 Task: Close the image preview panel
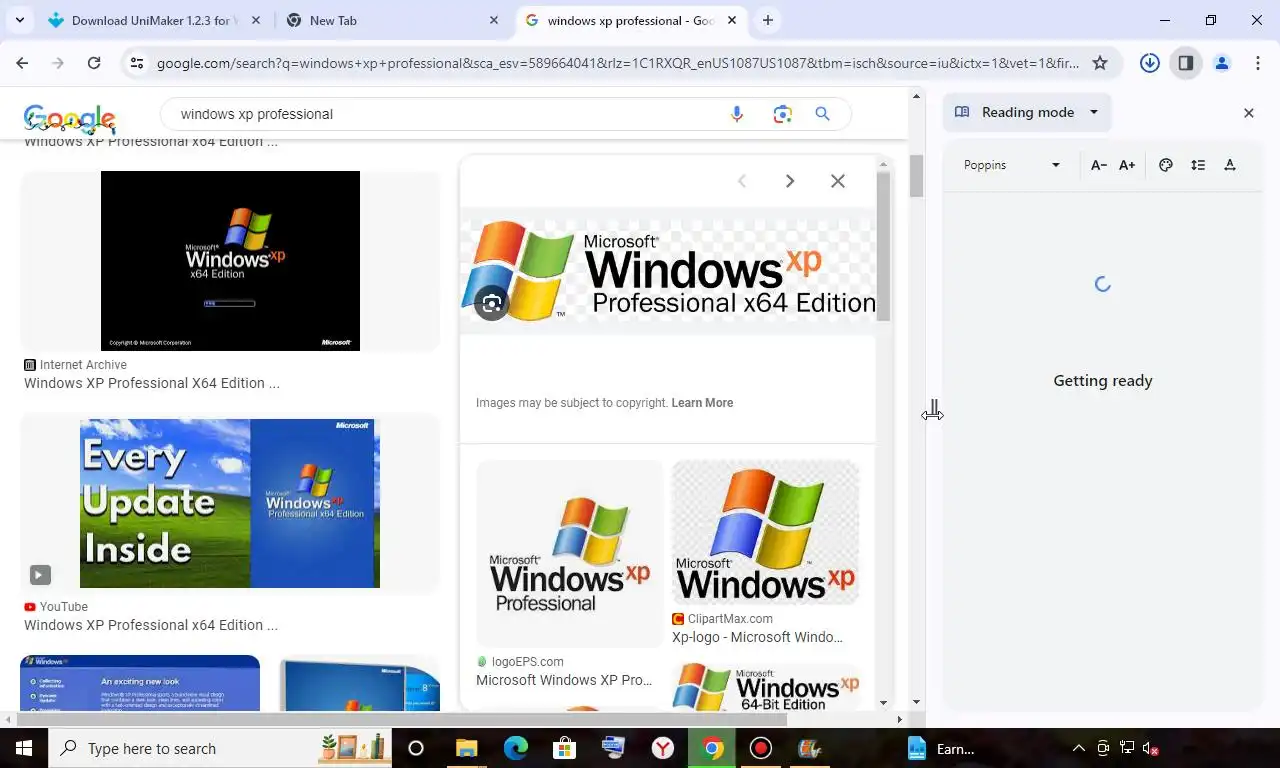coord(838,181)
